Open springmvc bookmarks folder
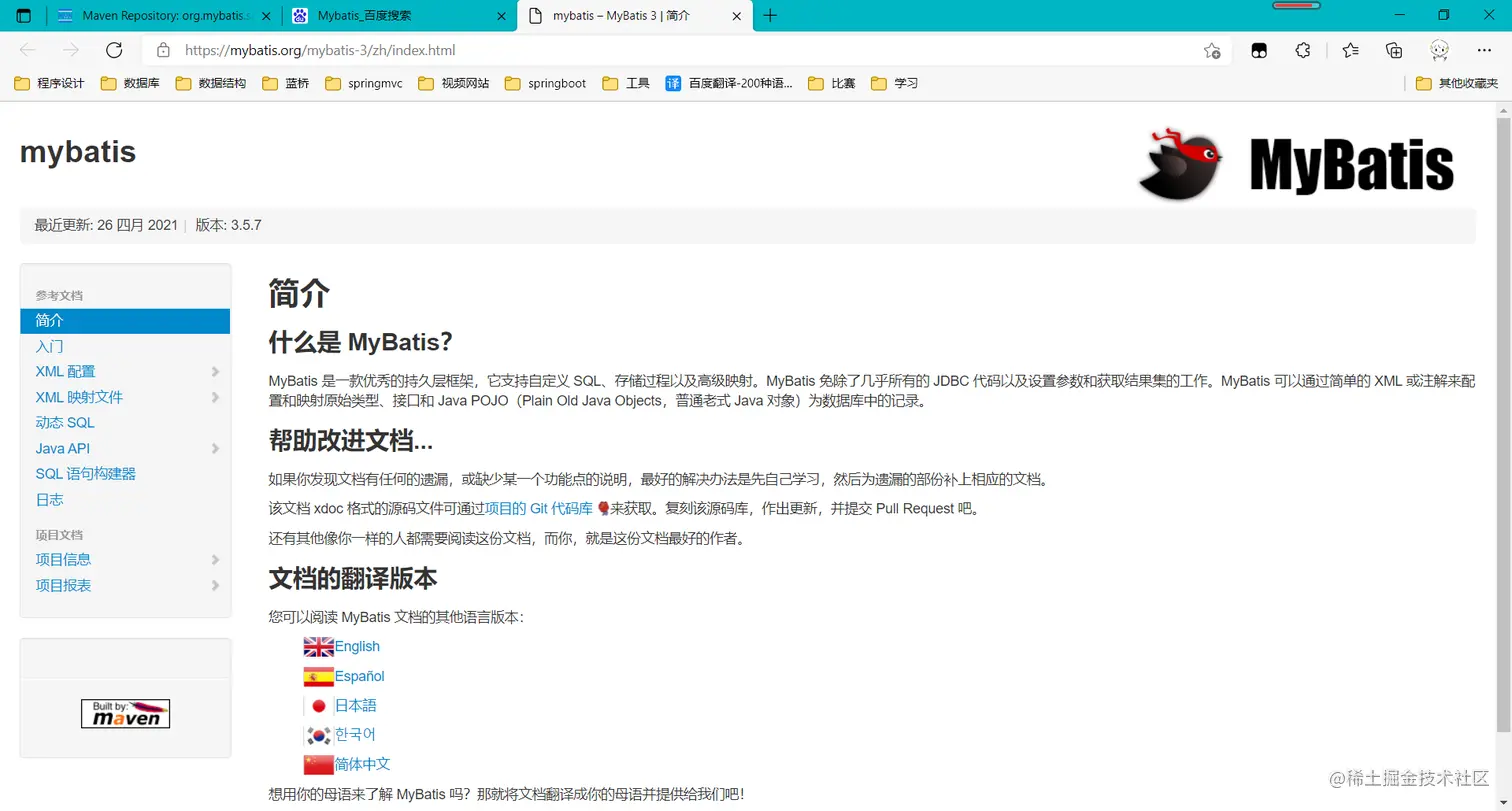 (364, 83)
